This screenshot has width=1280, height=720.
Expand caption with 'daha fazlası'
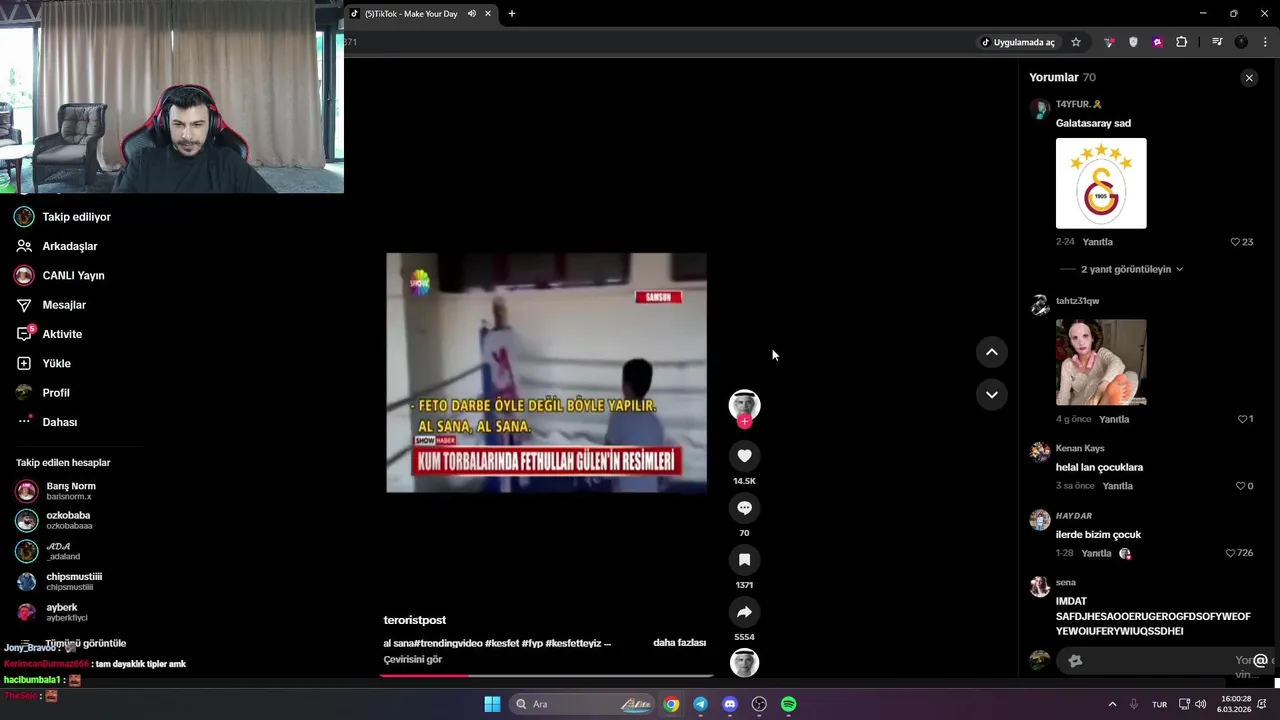(x=679, y=643)
